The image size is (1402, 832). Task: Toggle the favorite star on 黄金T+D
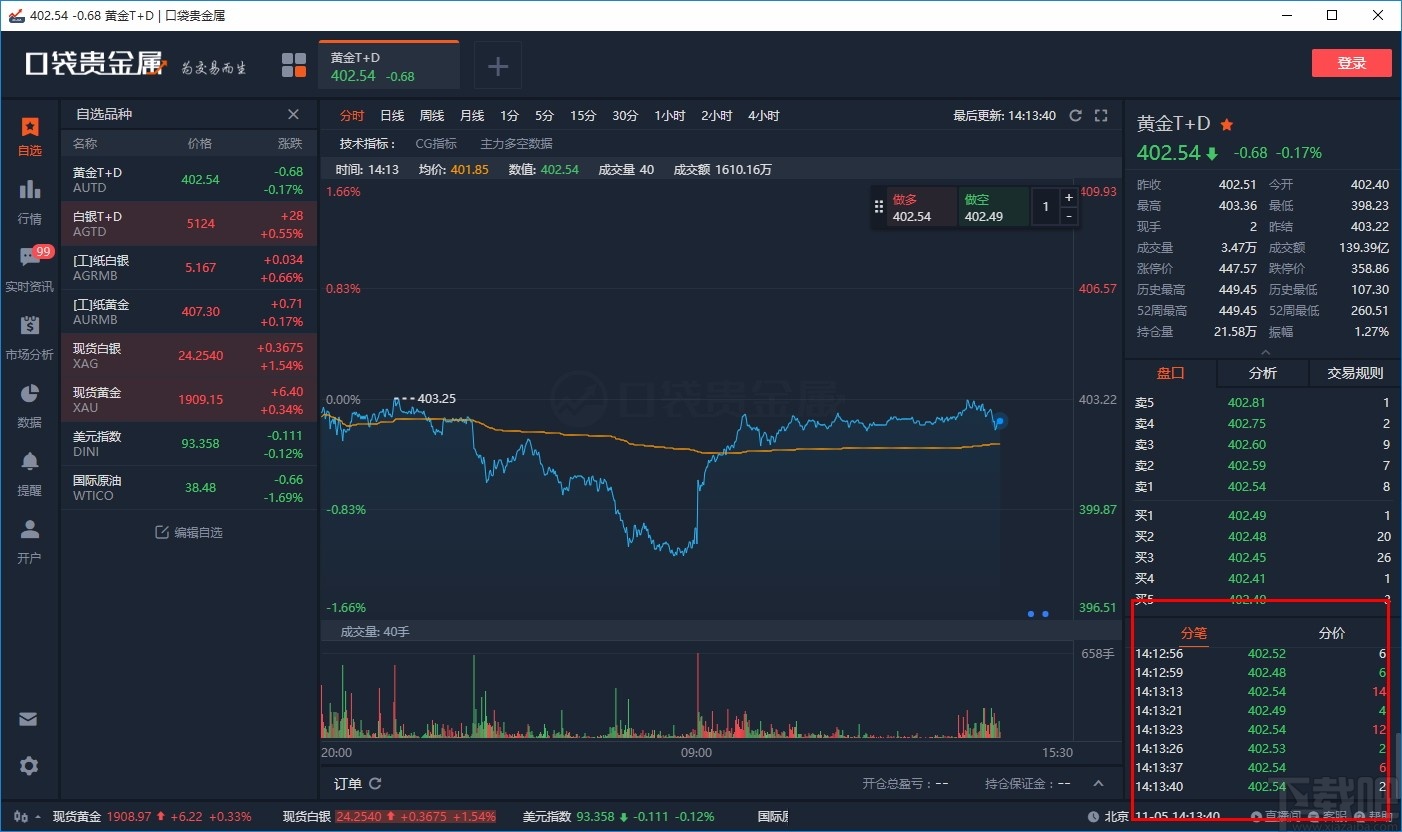tap(1226, 125)
